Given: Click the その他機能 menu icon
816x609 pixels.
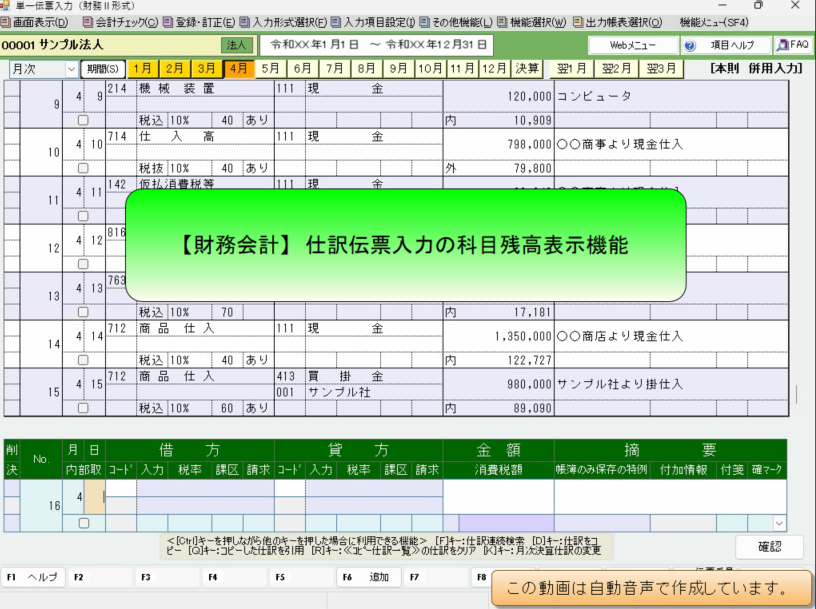Looking at the screenshot, I should point(424,22).
